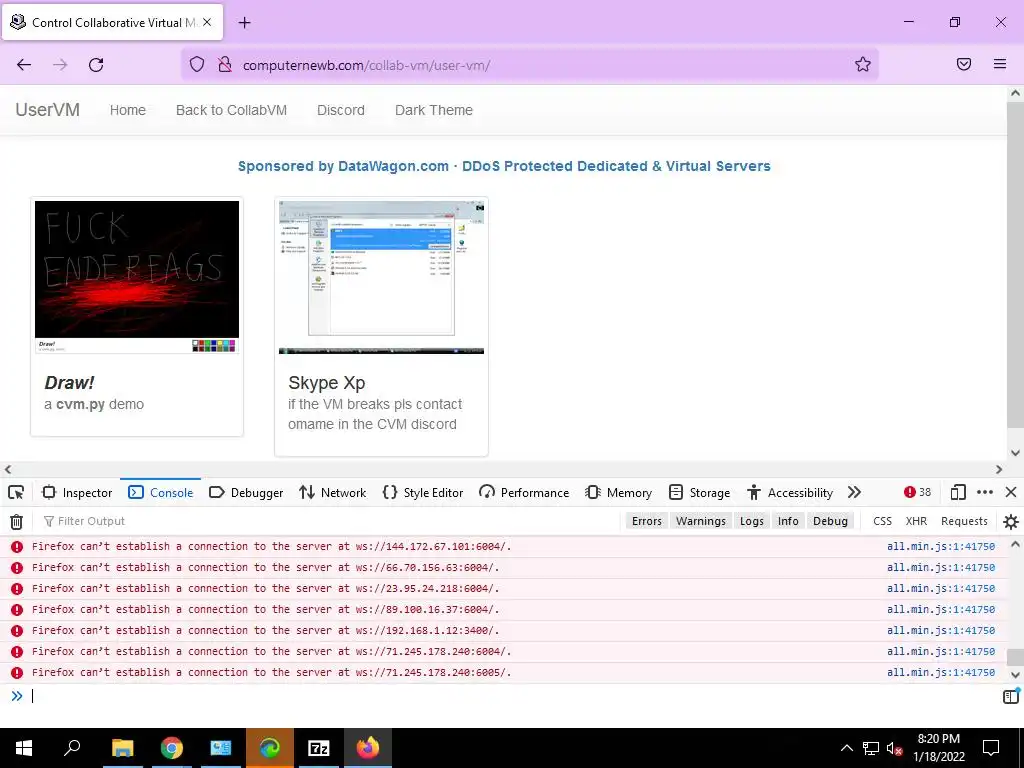This screenshot has width=1024, height=768.
Task: Toggle the Debug filter in console
Action: 830,521
